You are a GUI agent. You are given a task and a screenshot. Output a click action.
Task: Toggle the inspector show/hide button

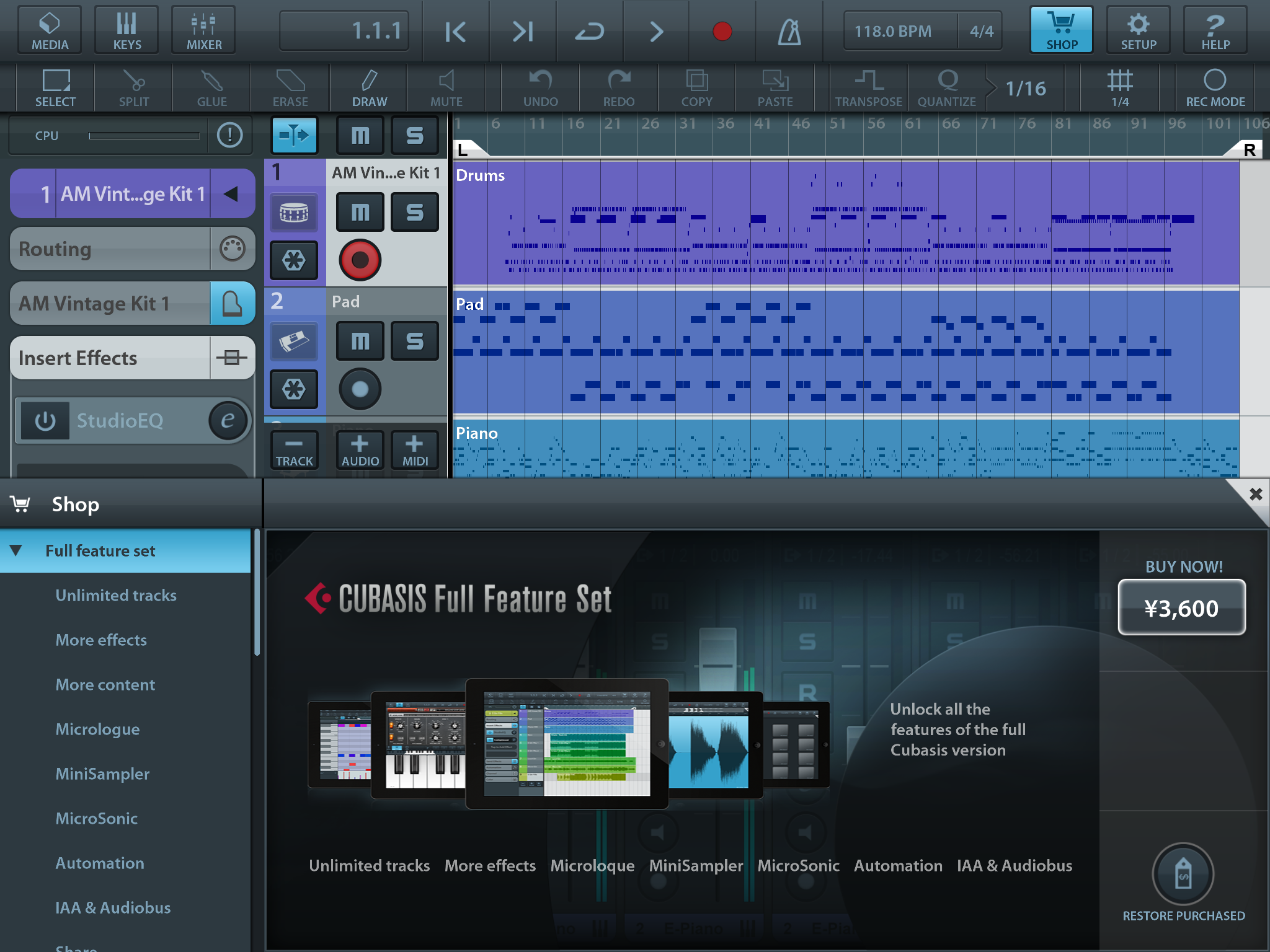(x=295, y=134)
